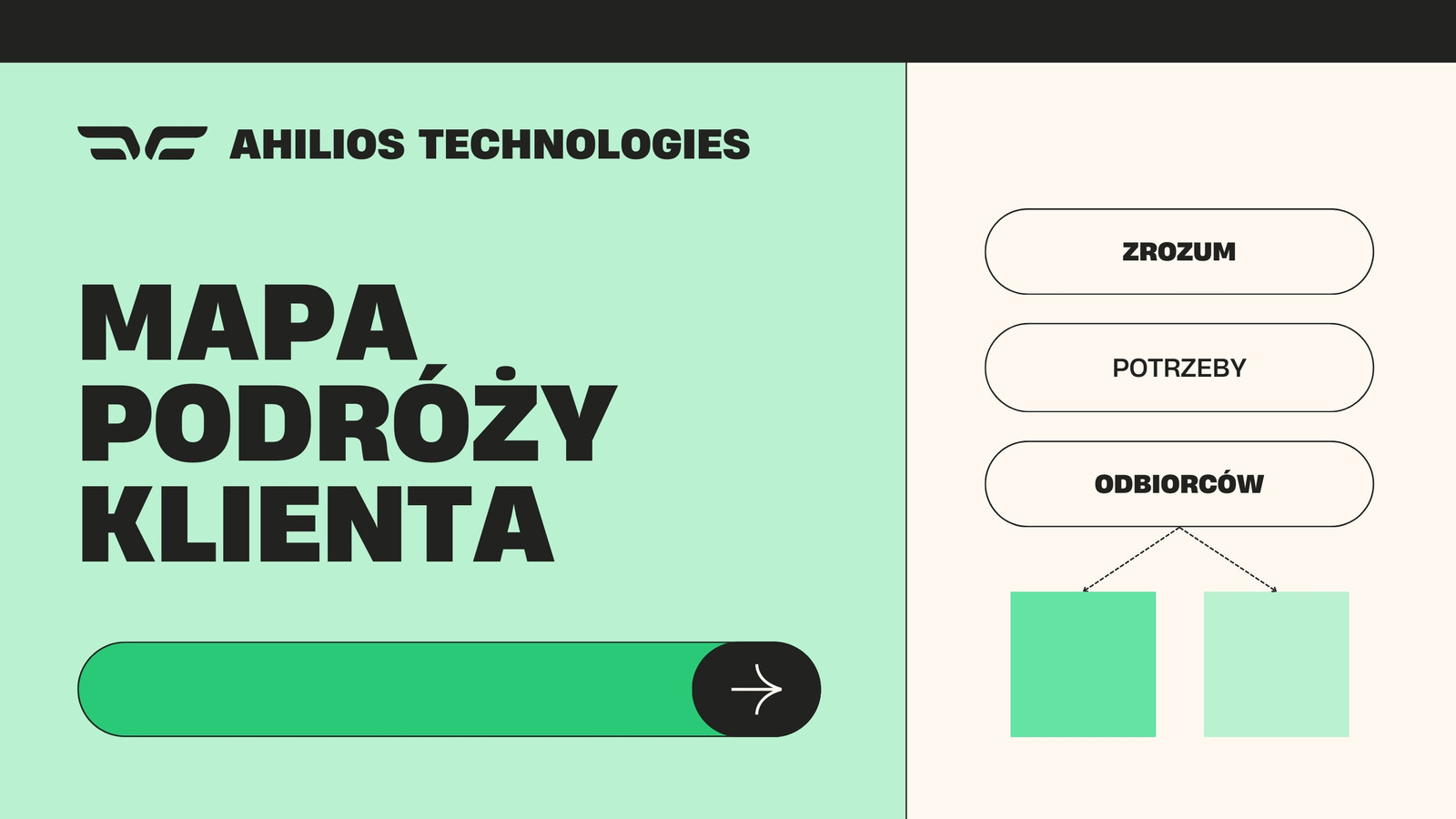
Task: Click the word TECHNOLOGIES in the header
Action: coord(584,145)
